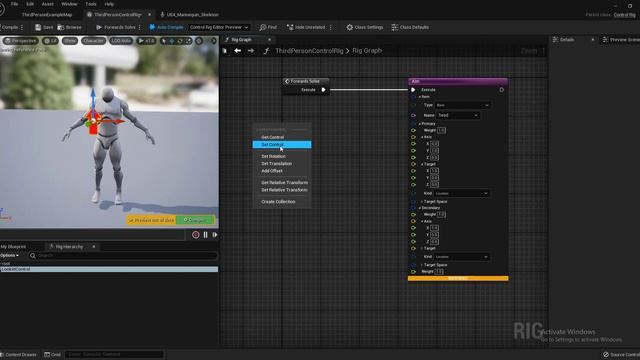Start recording with the red record button
The height and width of the screenshot is (360, 640).
(x=196, y=235)
